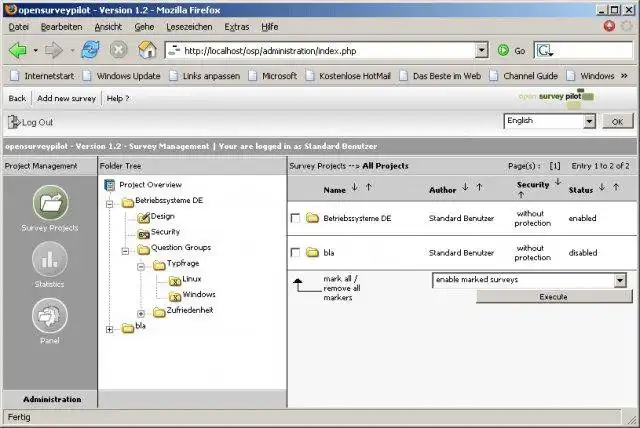The height and width of the screenshot is (428, 640).
Task: Open the Bearbeiten menu
Action: [62, 27]
